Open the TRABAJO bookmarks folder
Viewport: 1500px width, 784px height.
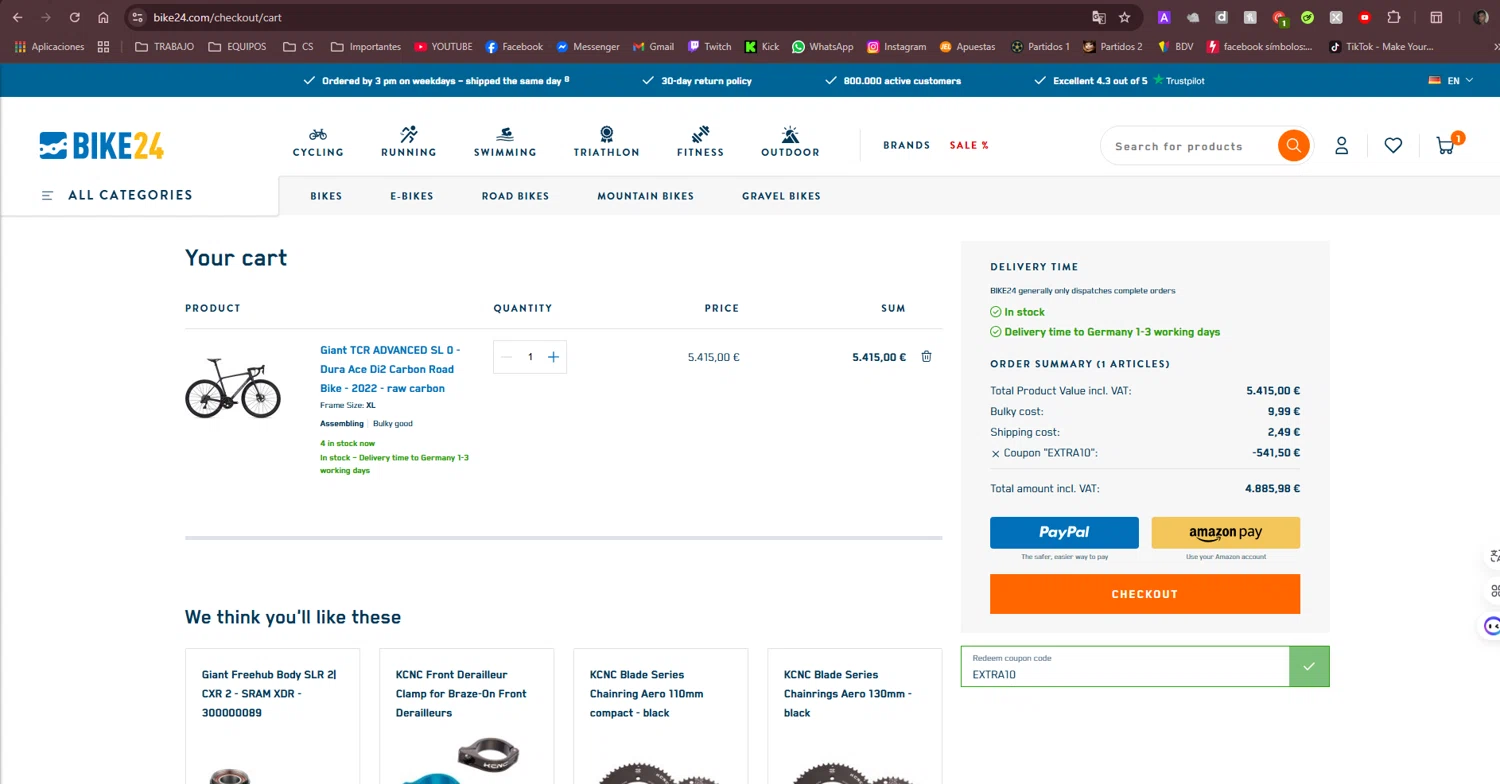164,47
